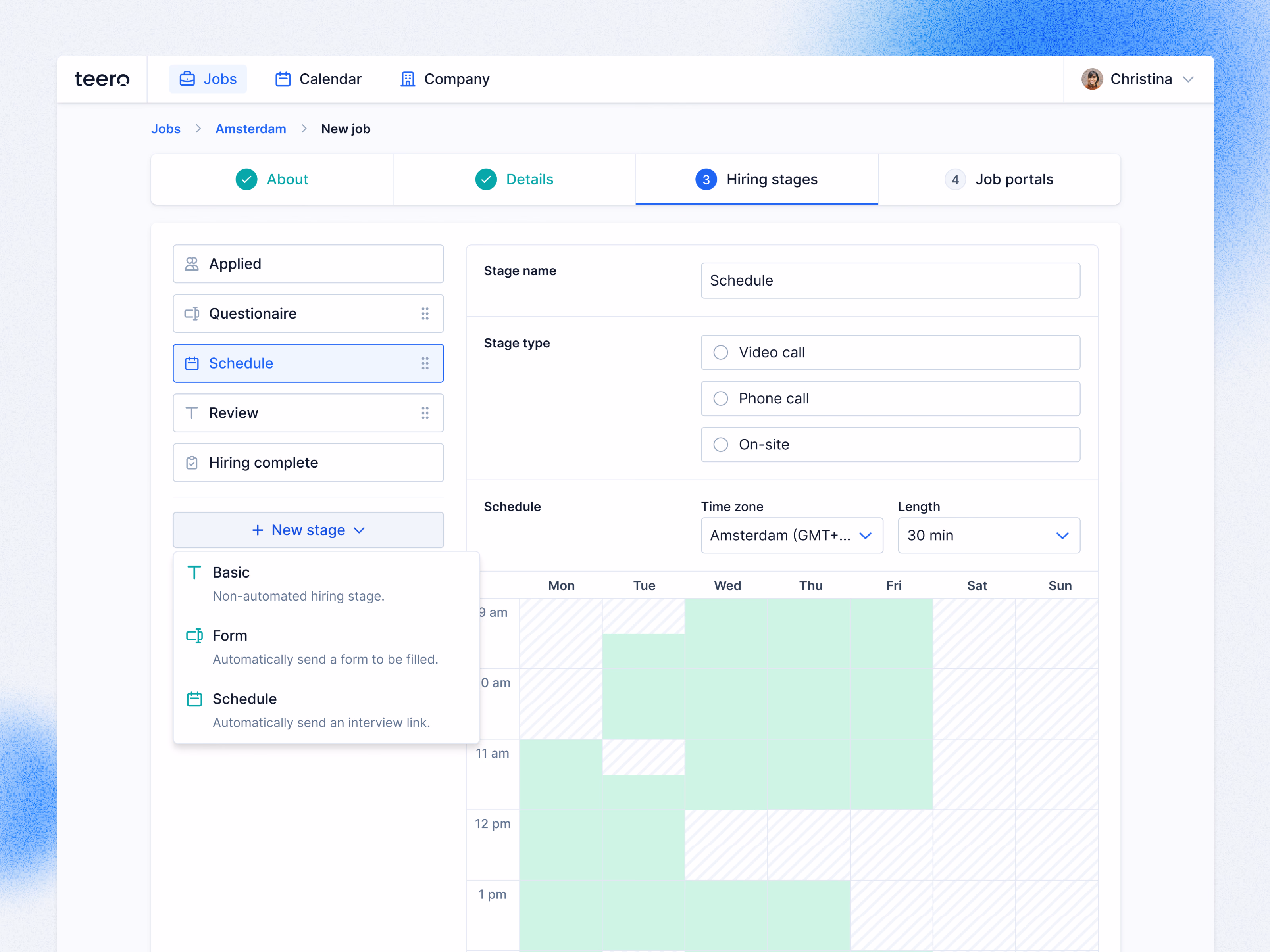Click Wednesday 12 pm unavailable slot
This screenshot has height=952, width=1270.
(726, 845)
